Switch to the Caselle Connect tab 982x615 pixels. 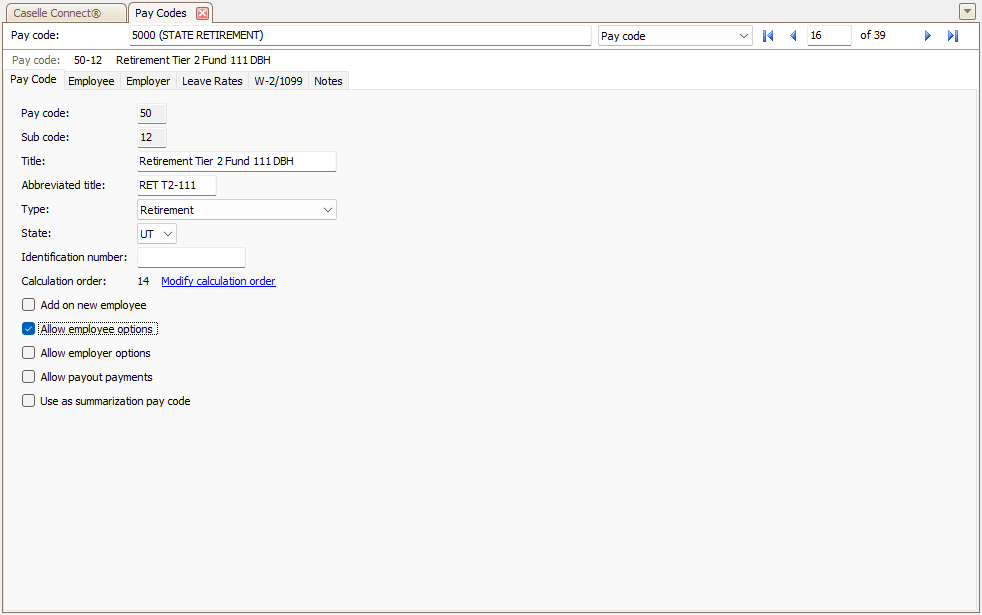(x=63, y=13)
